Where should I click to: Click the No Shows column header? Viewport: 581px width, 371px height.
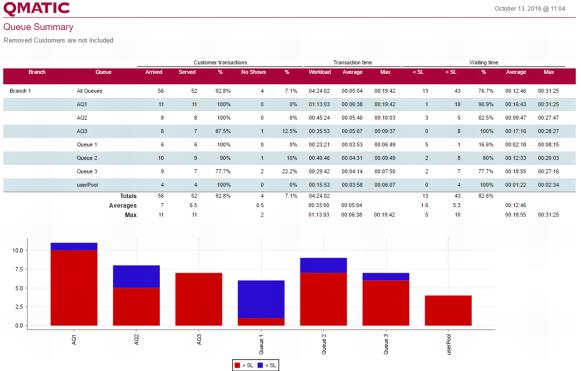click(253, 72)
